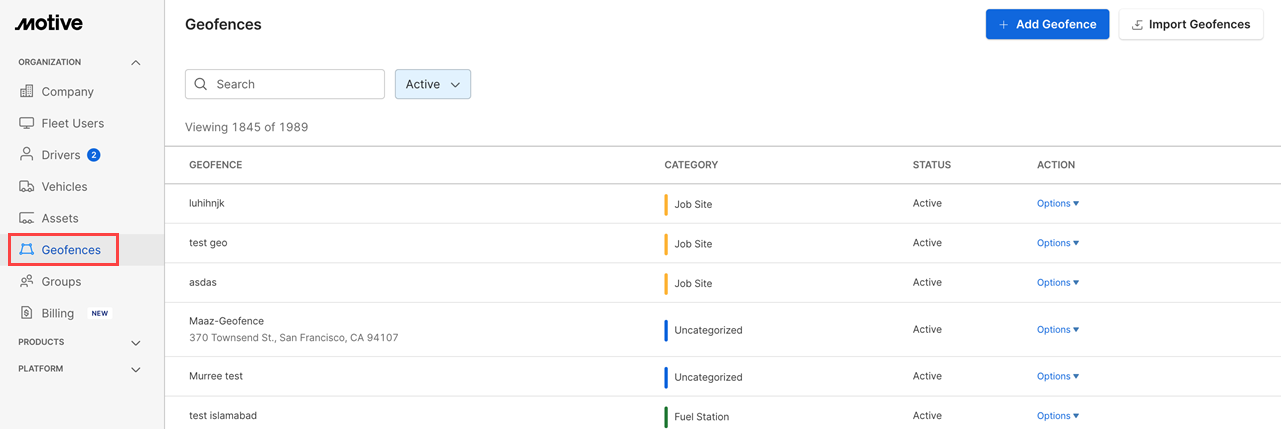Click the Groups people icon

(x=27, y=282)
